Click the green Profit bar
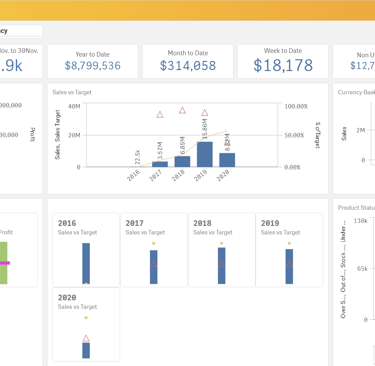The width and height of the screenshot is (375, 366). coord(3,263)
